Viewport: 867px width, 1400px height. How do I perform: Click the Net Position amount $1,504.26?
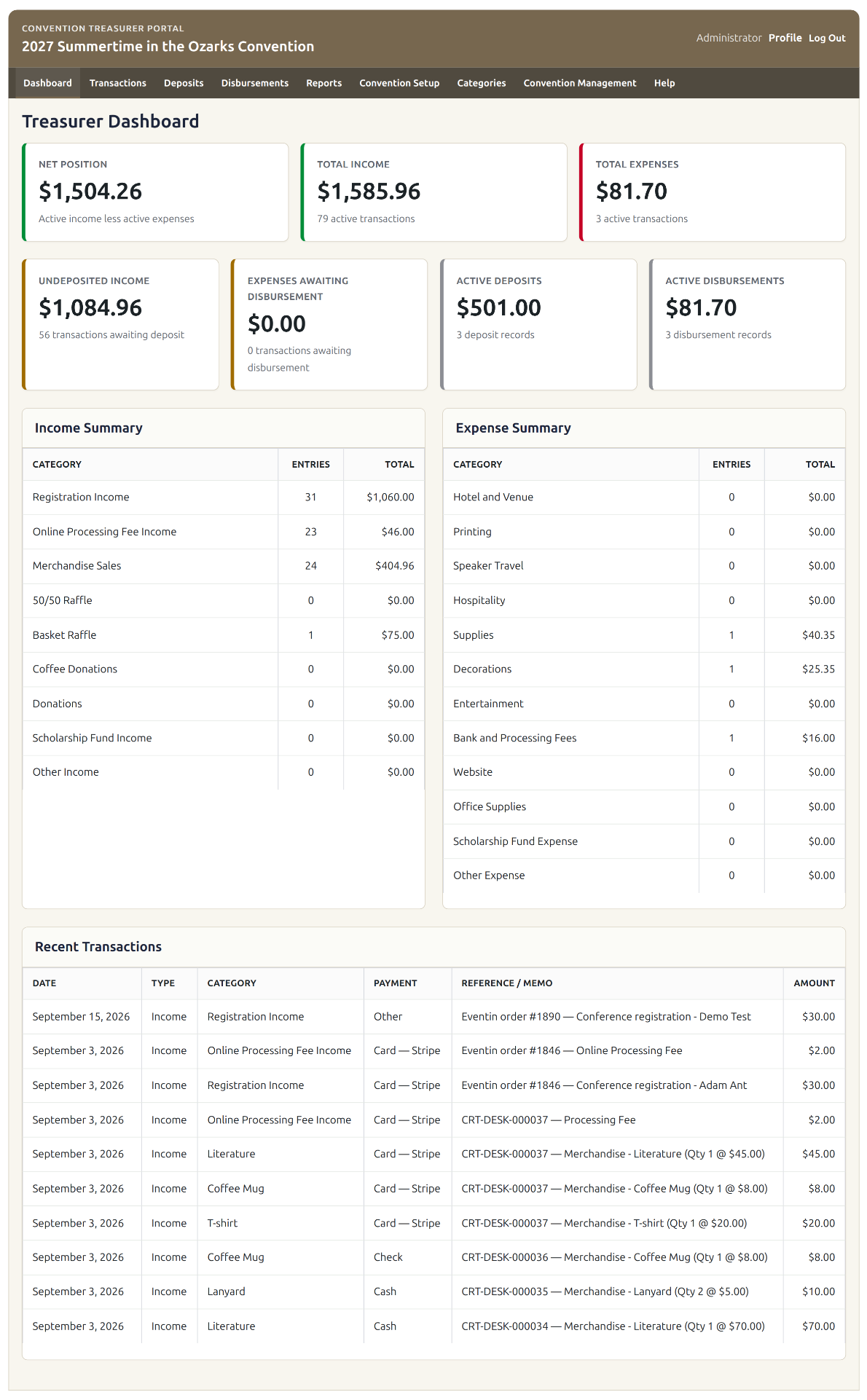(90, 191)
